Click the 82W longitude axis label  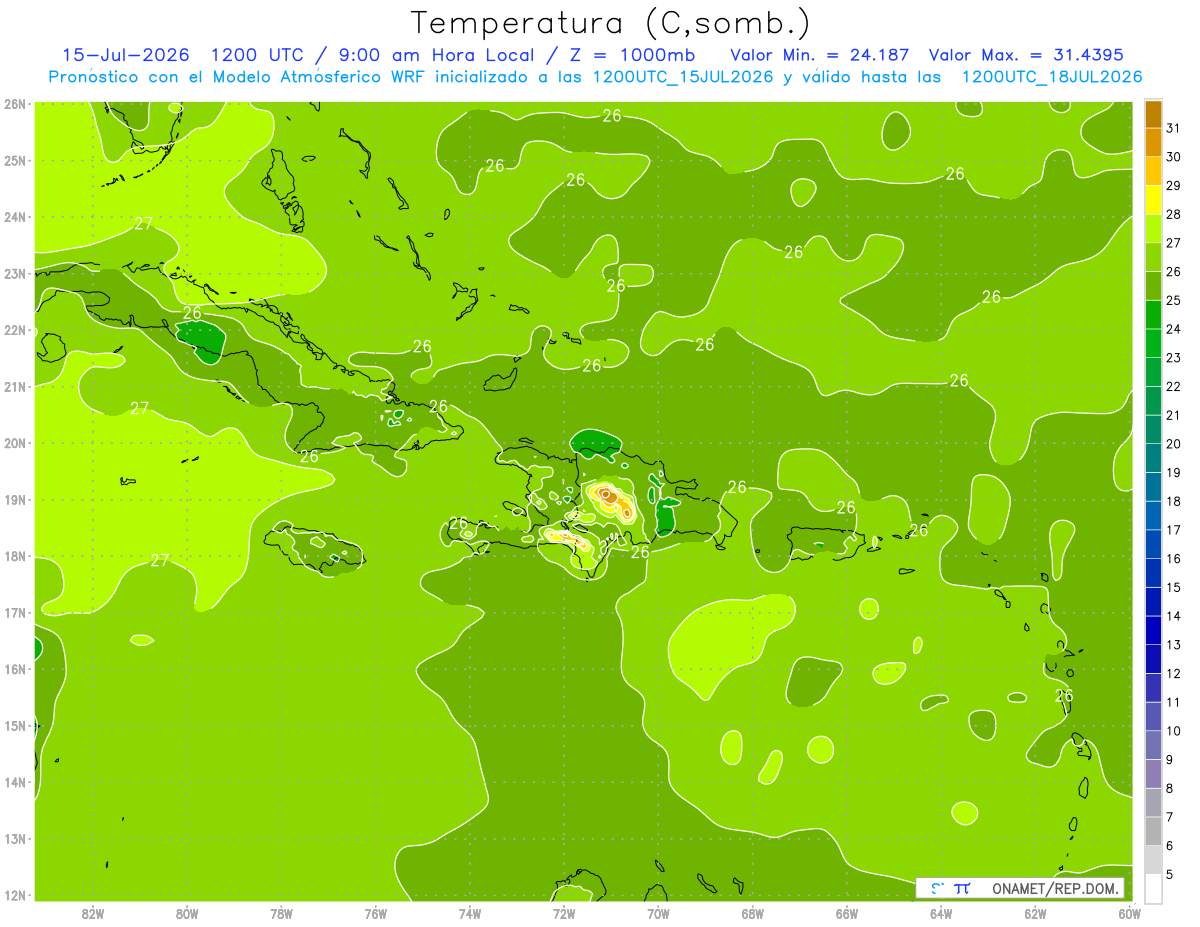(93, 914)
